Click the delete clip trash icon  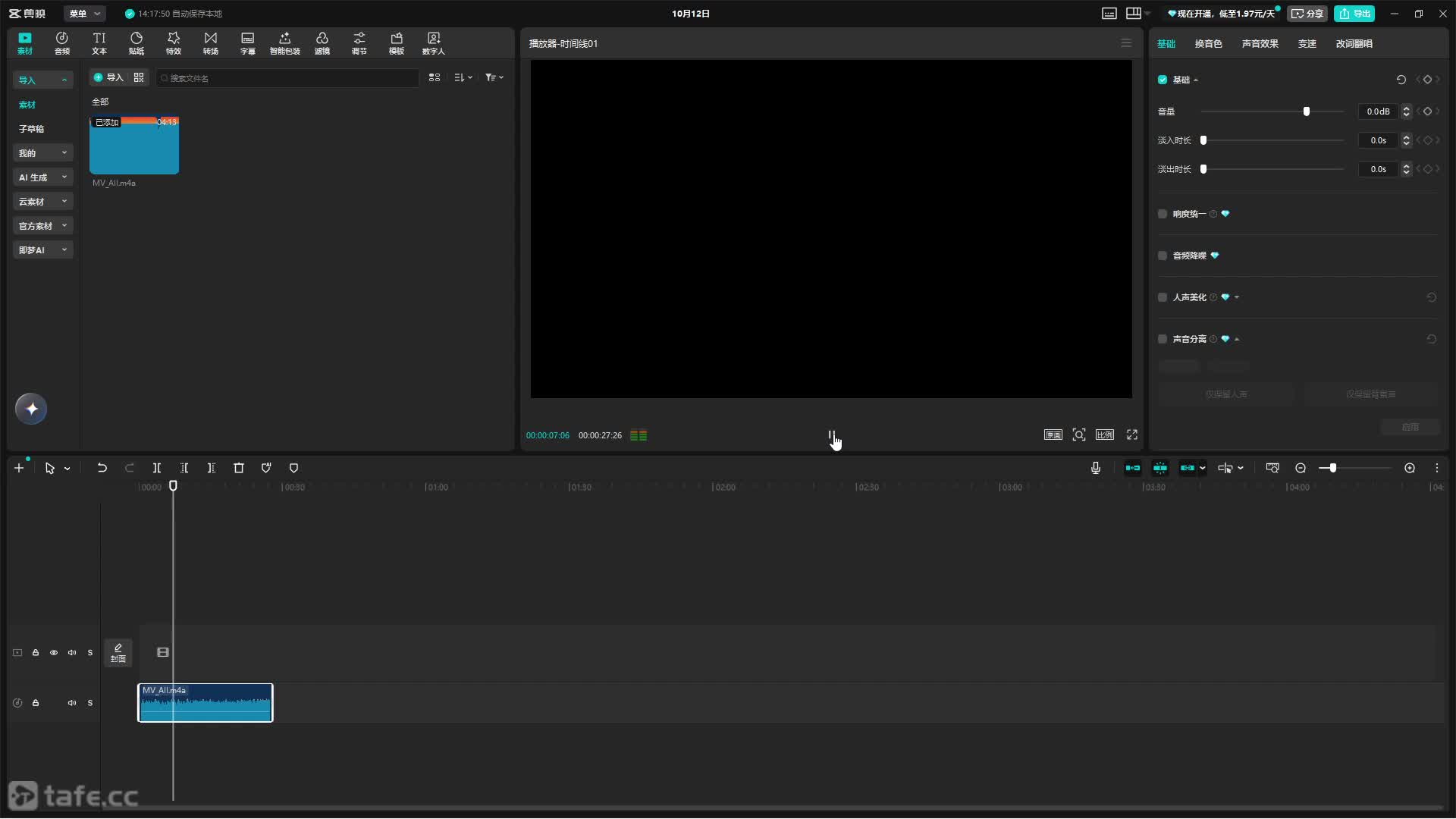(x=239, y=469)
